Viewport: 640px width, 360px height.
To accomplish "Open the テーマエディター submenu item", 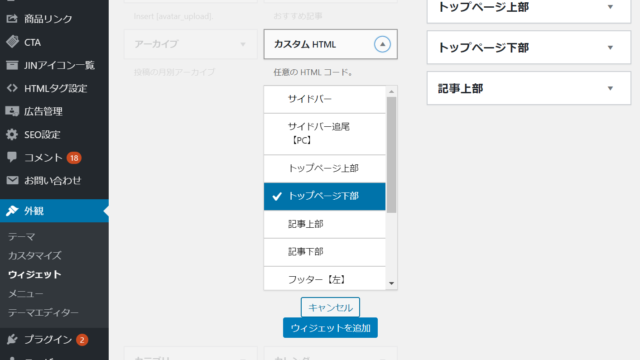I will coord(43,313).
